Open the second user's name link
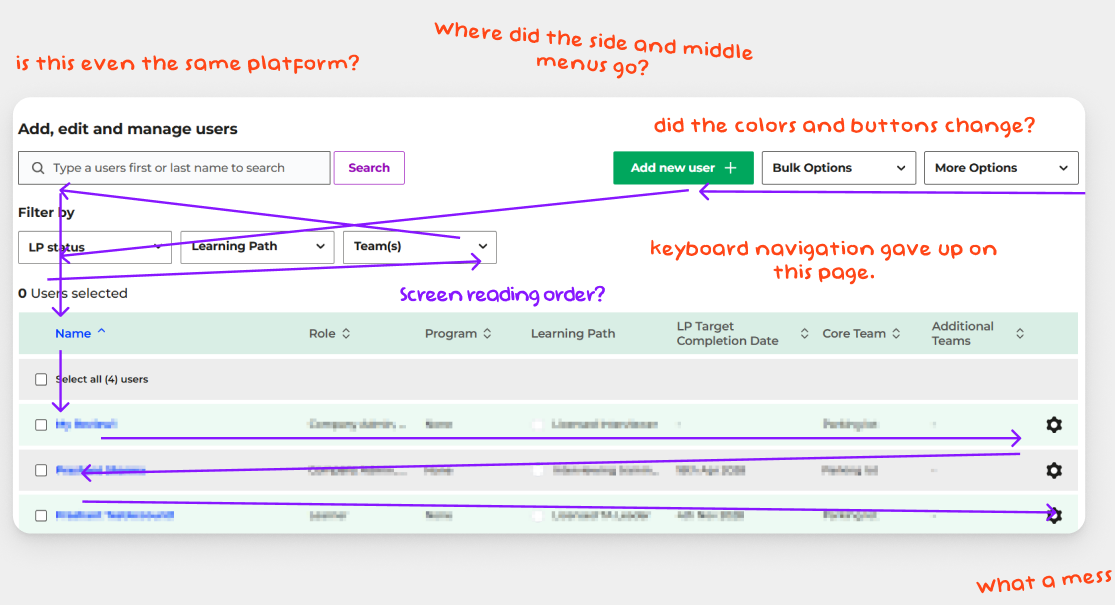This screenshot has width=1115, height=605. [x=100, y=470]
